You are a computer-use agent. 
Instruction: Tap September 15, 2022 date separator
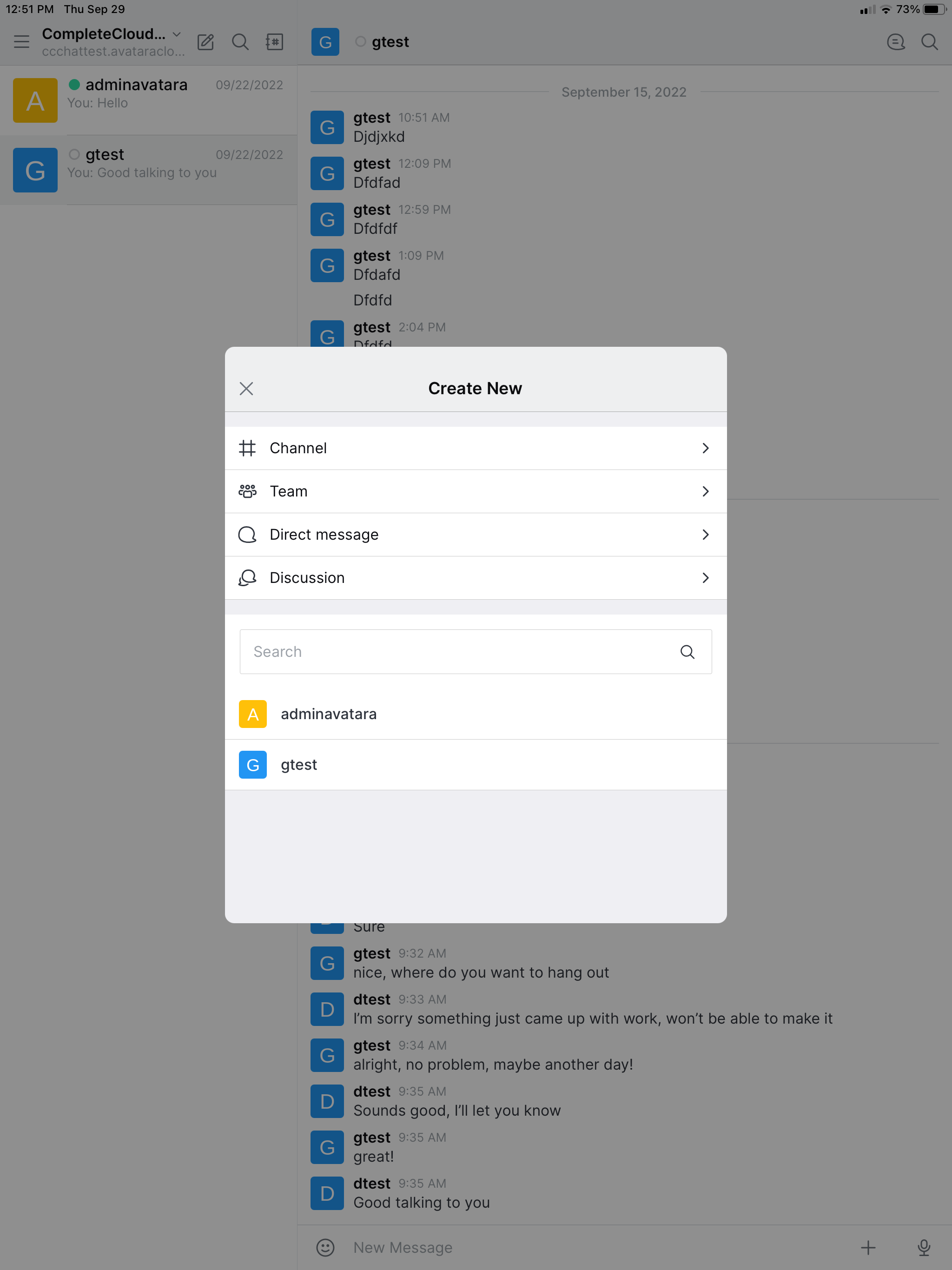tap(624, 92)
